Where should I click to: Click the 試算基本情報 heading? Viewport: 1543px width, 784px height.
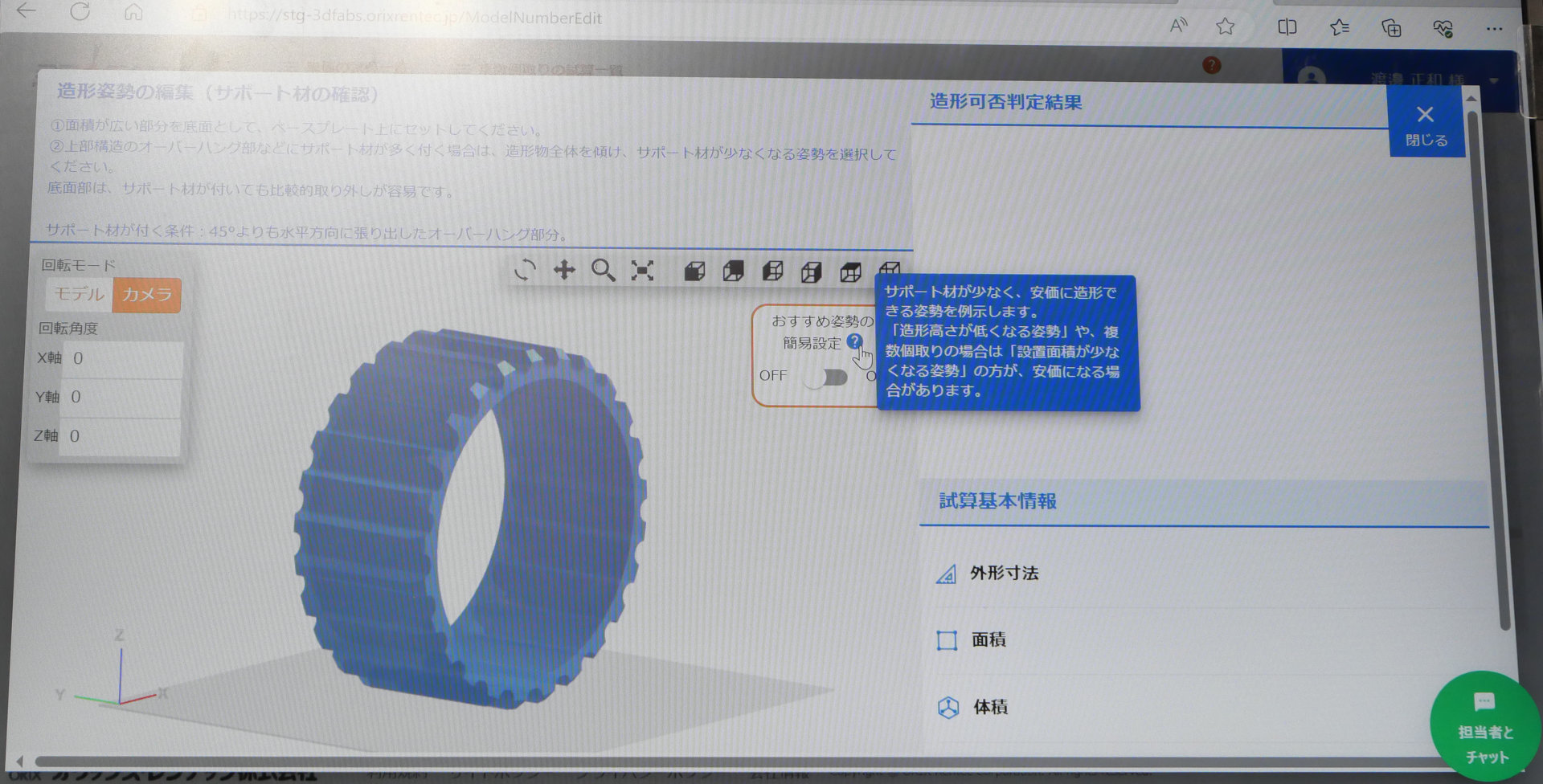997,501
